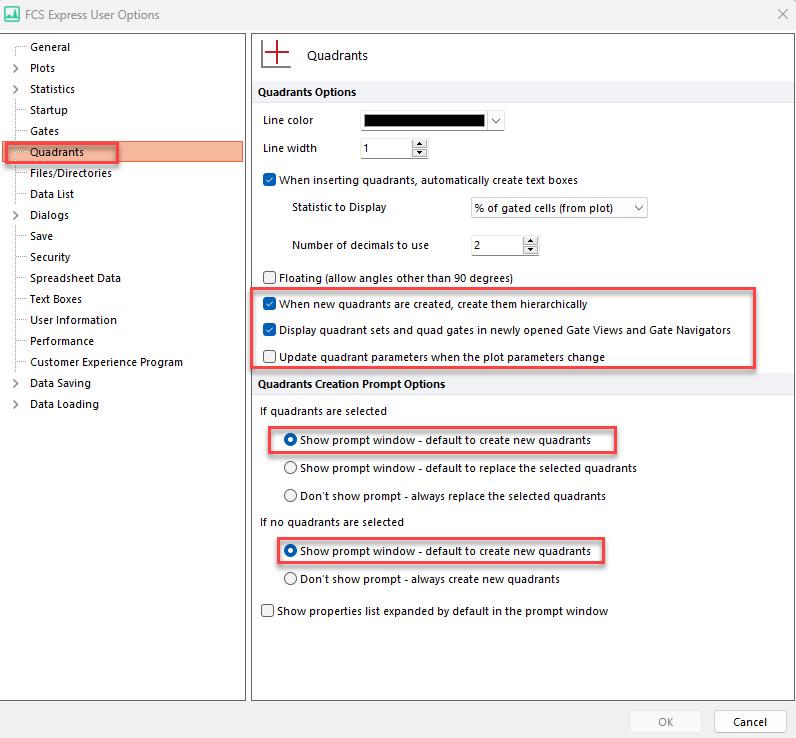Click the black Line color swatch

click(x=424, y=121)
